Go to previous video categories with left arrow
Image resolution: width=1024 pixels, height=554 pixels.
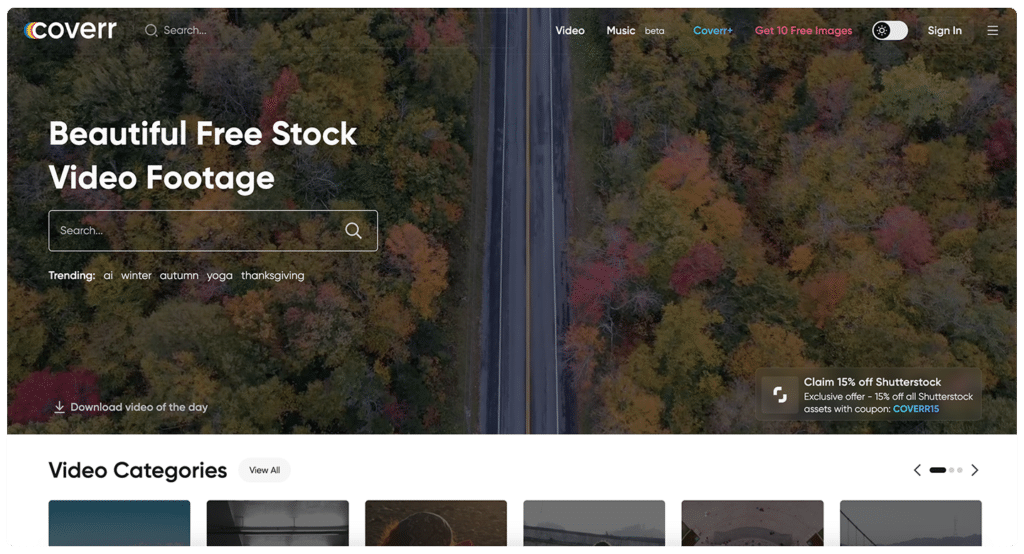pyautogui.click(x=917, y=470)
